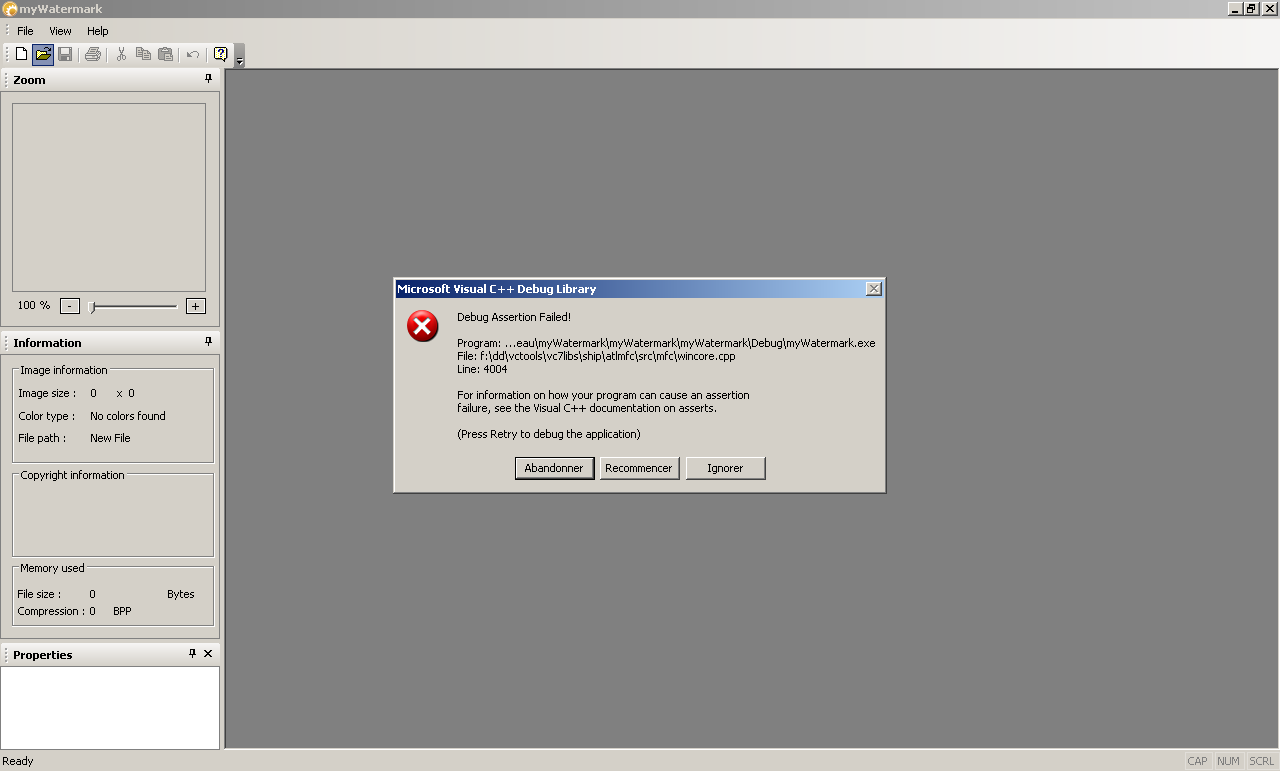Screen dimensions: 1280x771
Task: Click the 'No colors found' value
Action: pyautogui.click(x=128, y=416)
